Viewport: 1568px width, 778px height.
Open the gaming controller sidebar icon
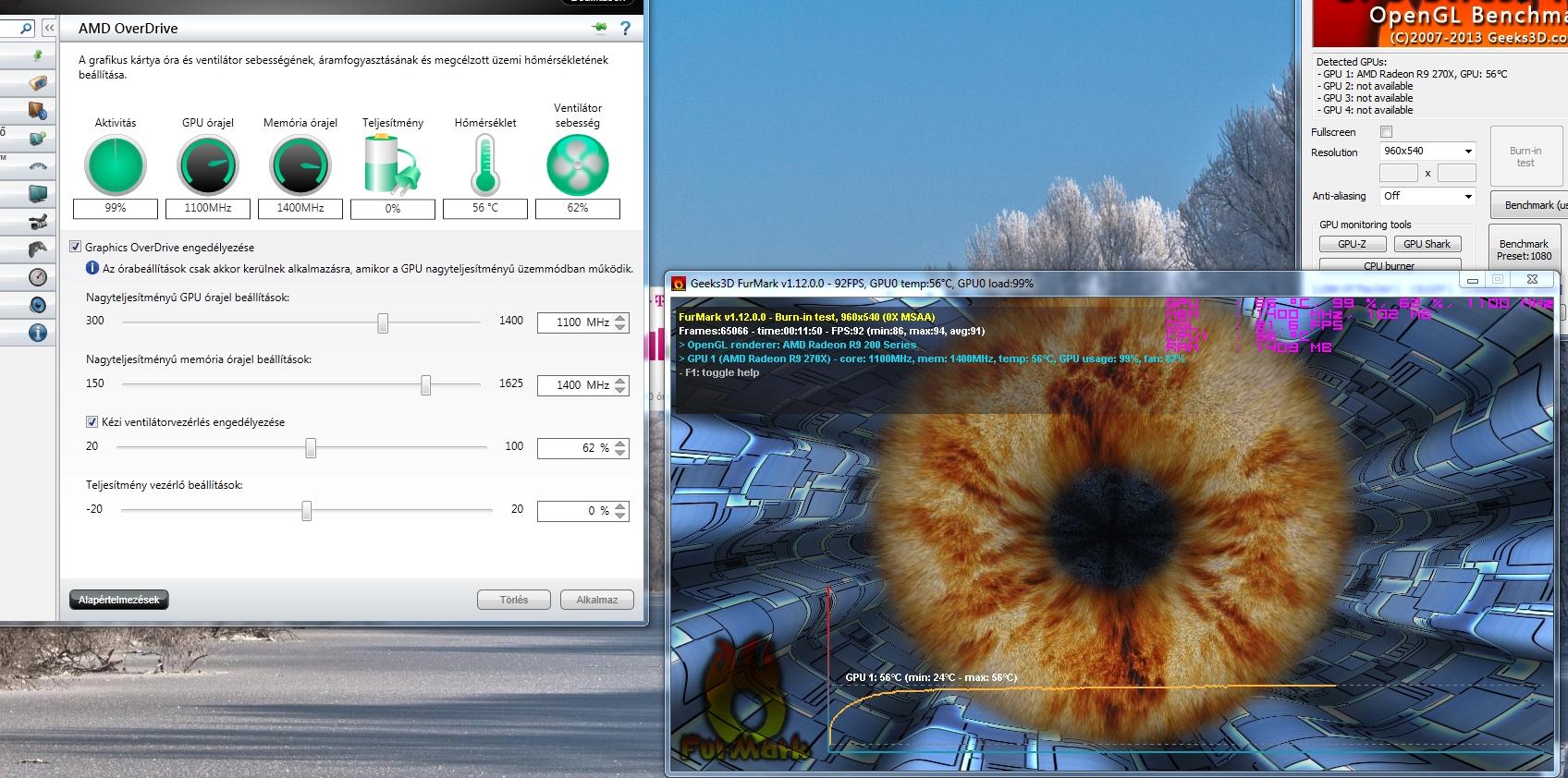point(37,249)
